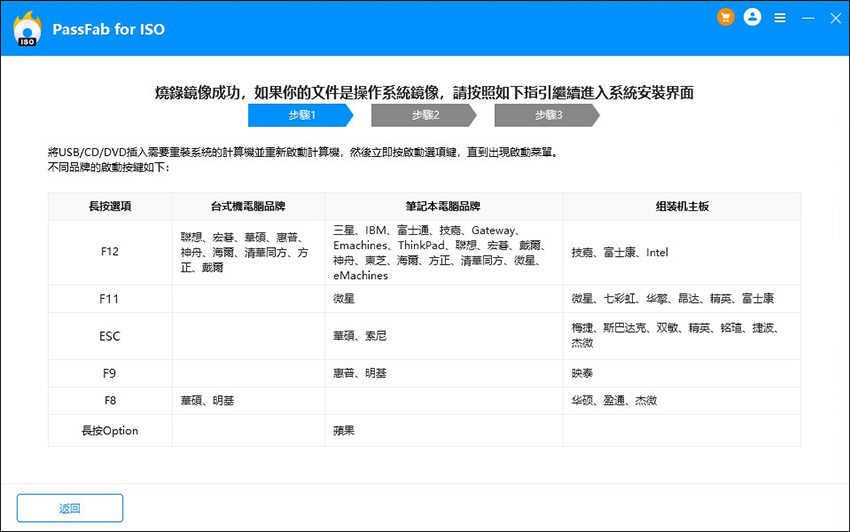Click the 台式機電腦品牌 column header
The height and width of the screenshot is (532, 850).
pos(248,207)
